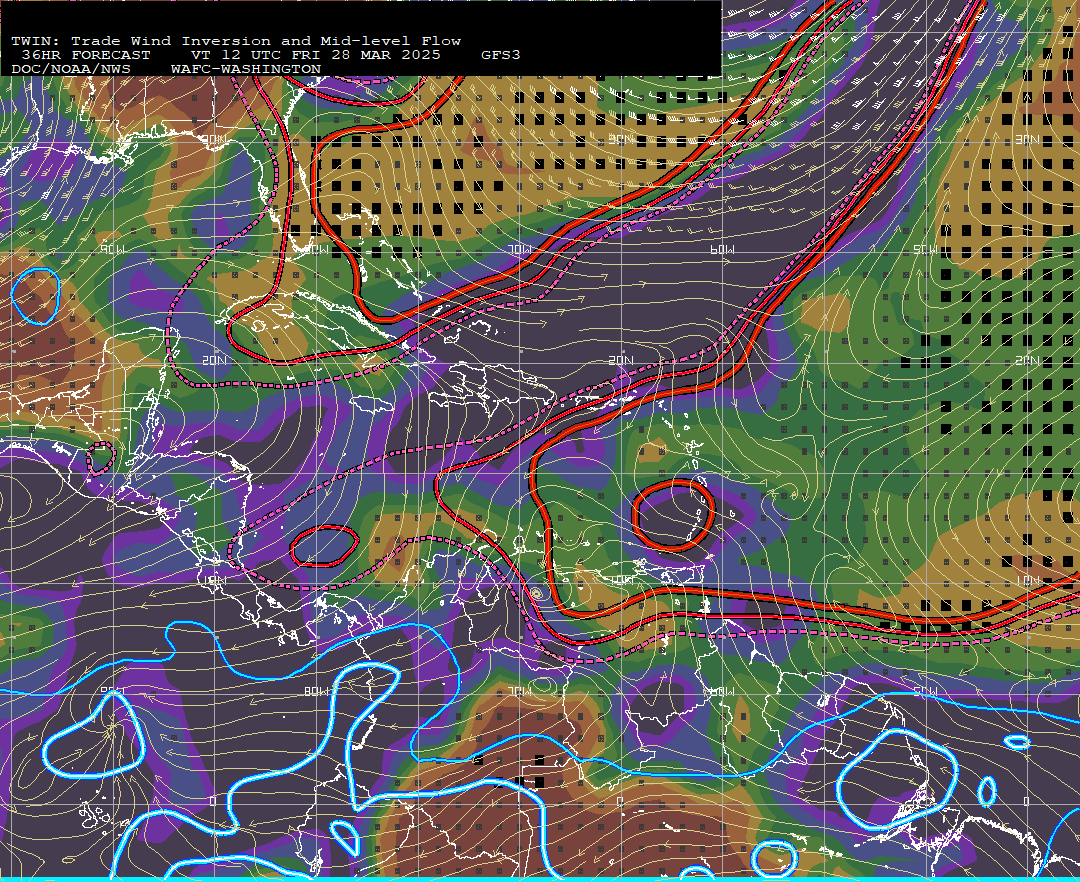Select the "WAFC-WASHINGTON" label
The height and width of the screenshot is (882, 1080).
coord(246,70)
